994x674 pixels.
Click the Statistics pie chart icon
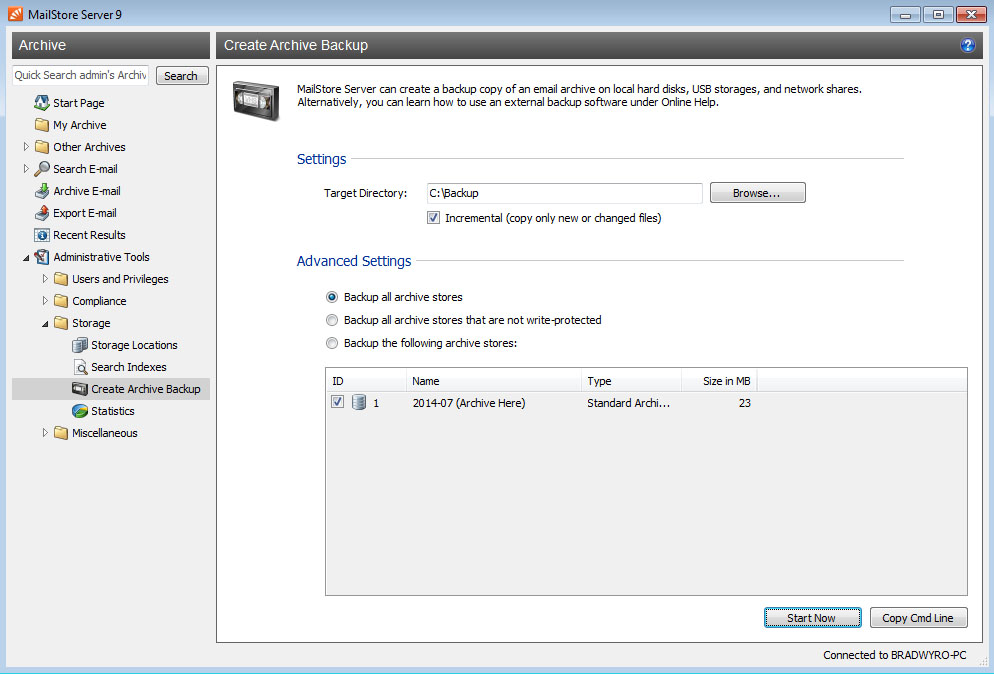coord(80,411)
